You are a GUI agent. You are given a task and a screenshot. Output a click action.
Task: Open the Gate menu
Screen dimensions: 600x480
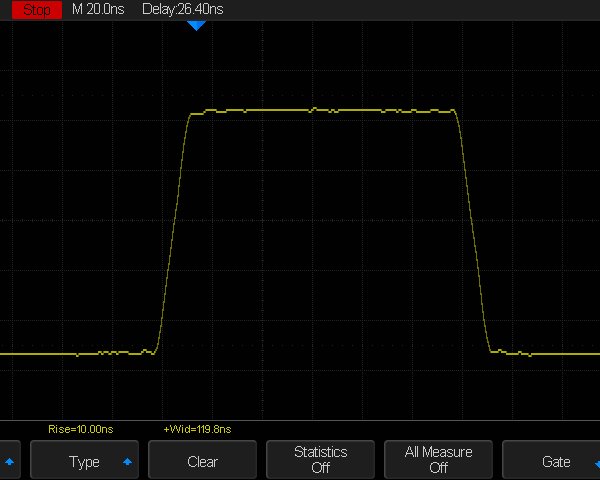pyautogui.click(x=555, y=462)
